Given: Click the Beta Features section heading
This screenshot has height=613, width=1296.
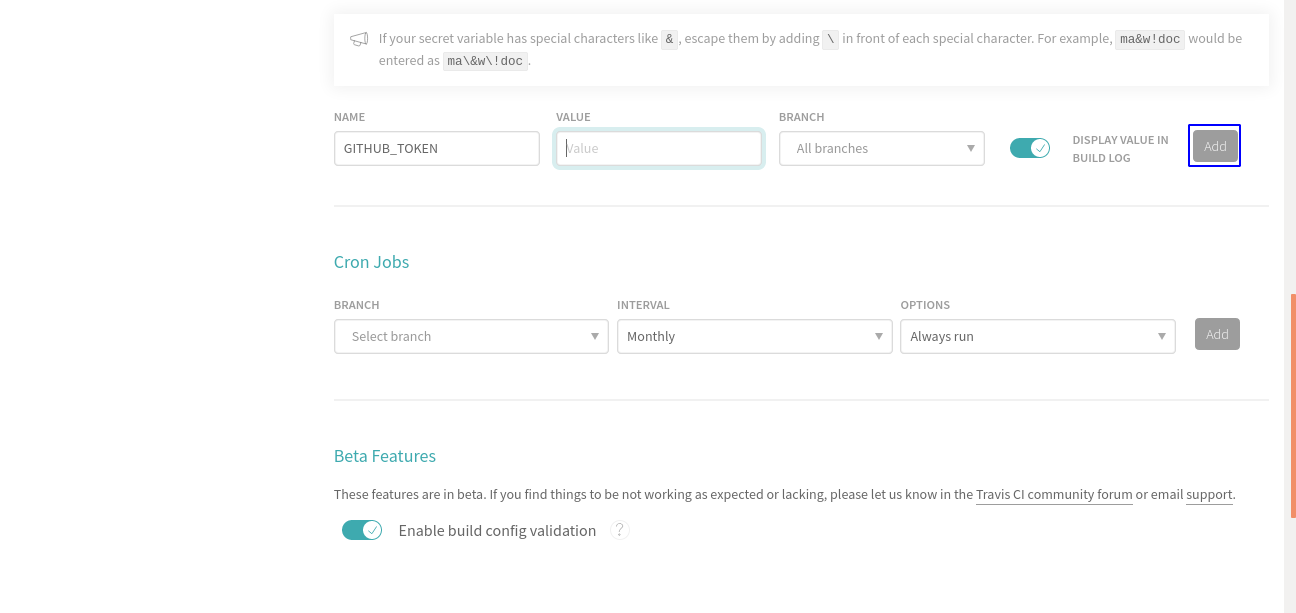Looking at the screenshot, I should point(385,456).
